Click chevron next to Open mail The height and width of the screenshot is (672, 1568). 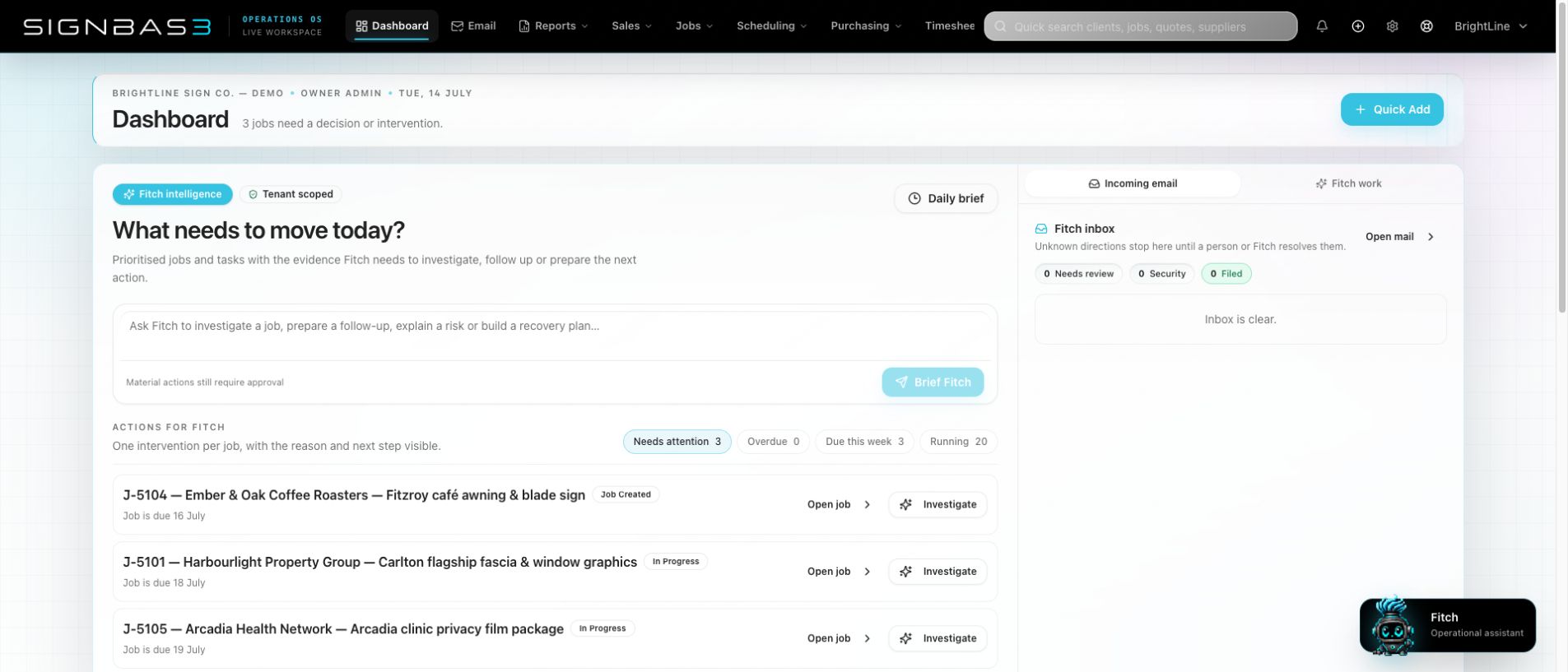(1431, 237)
